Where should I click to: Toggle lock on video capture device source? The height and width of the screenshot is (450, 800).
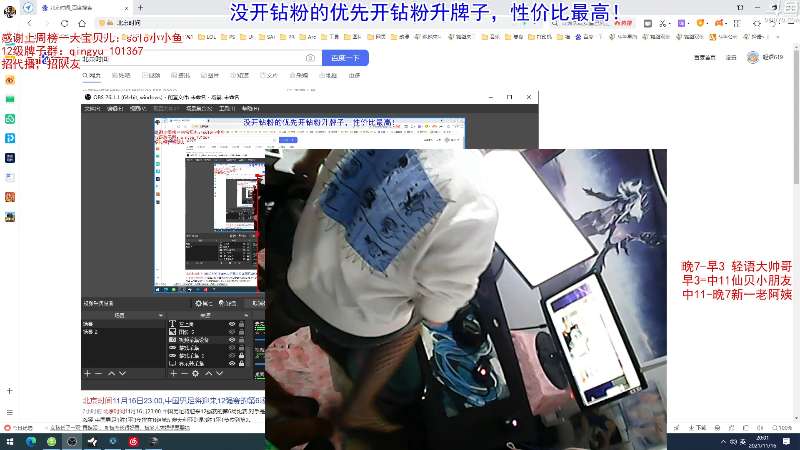click(x=241, y=340)
